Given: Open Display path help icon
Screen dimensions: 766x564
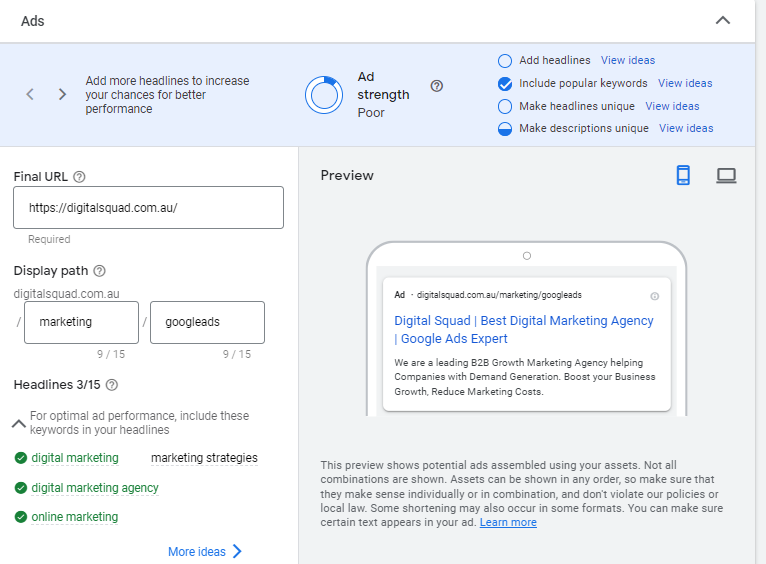Looking at the screenshot, I should point(100,271).
